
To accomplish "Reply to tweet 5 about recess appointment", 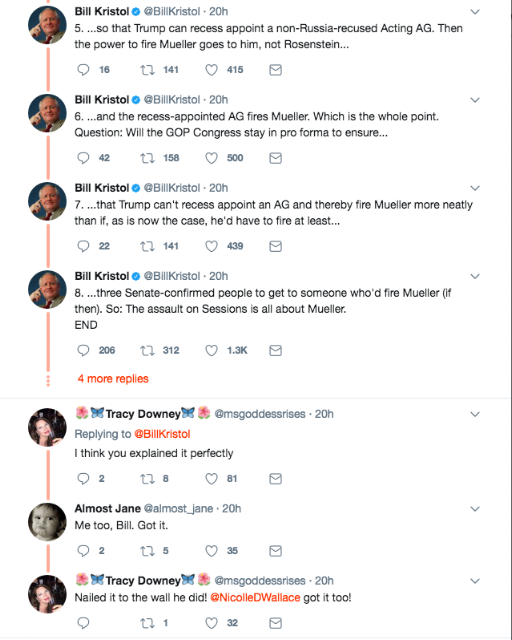I will click(x=83, y=70).
